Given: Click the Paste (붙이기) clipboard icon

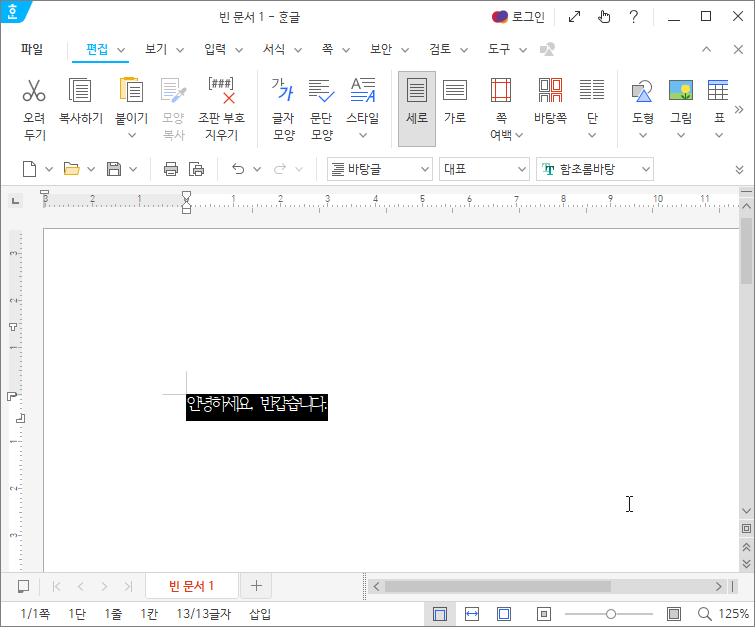Looking at the screenshot, I should click(131, 90).
